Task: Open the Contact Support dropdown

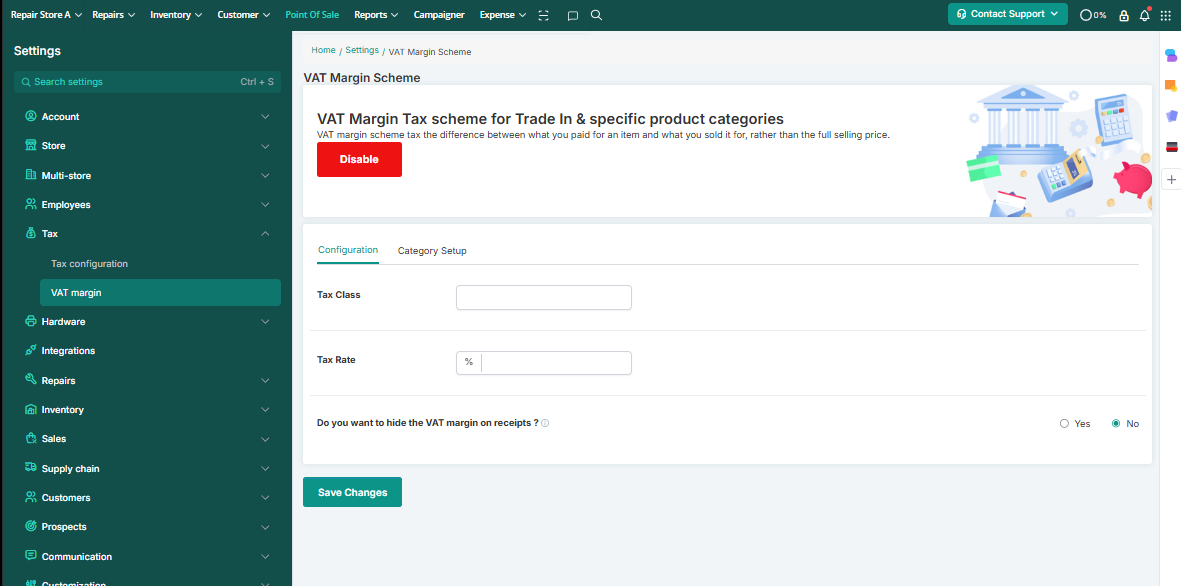Action: tap(1007, 14)
